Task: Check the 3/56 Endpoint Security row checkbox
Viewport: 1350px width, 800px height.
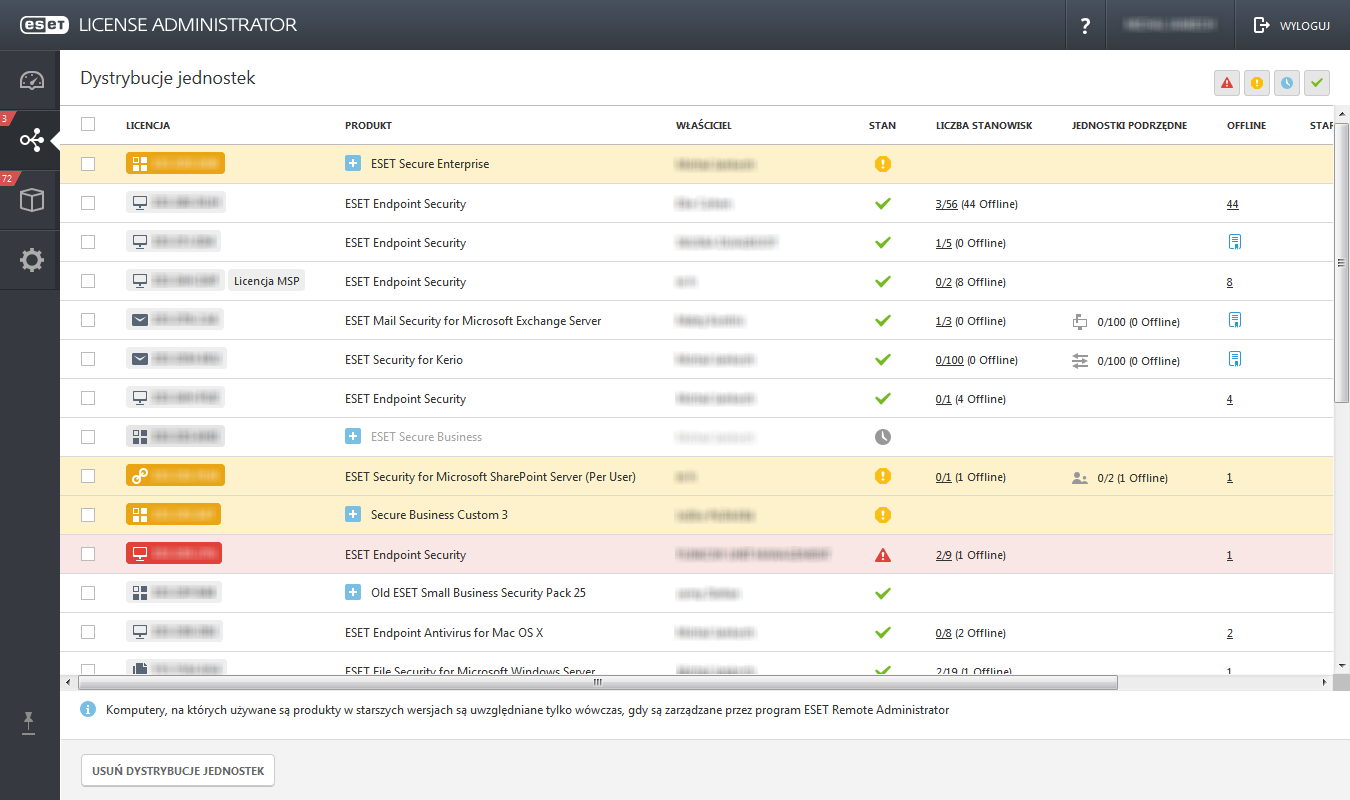Action: click(88, 203)
